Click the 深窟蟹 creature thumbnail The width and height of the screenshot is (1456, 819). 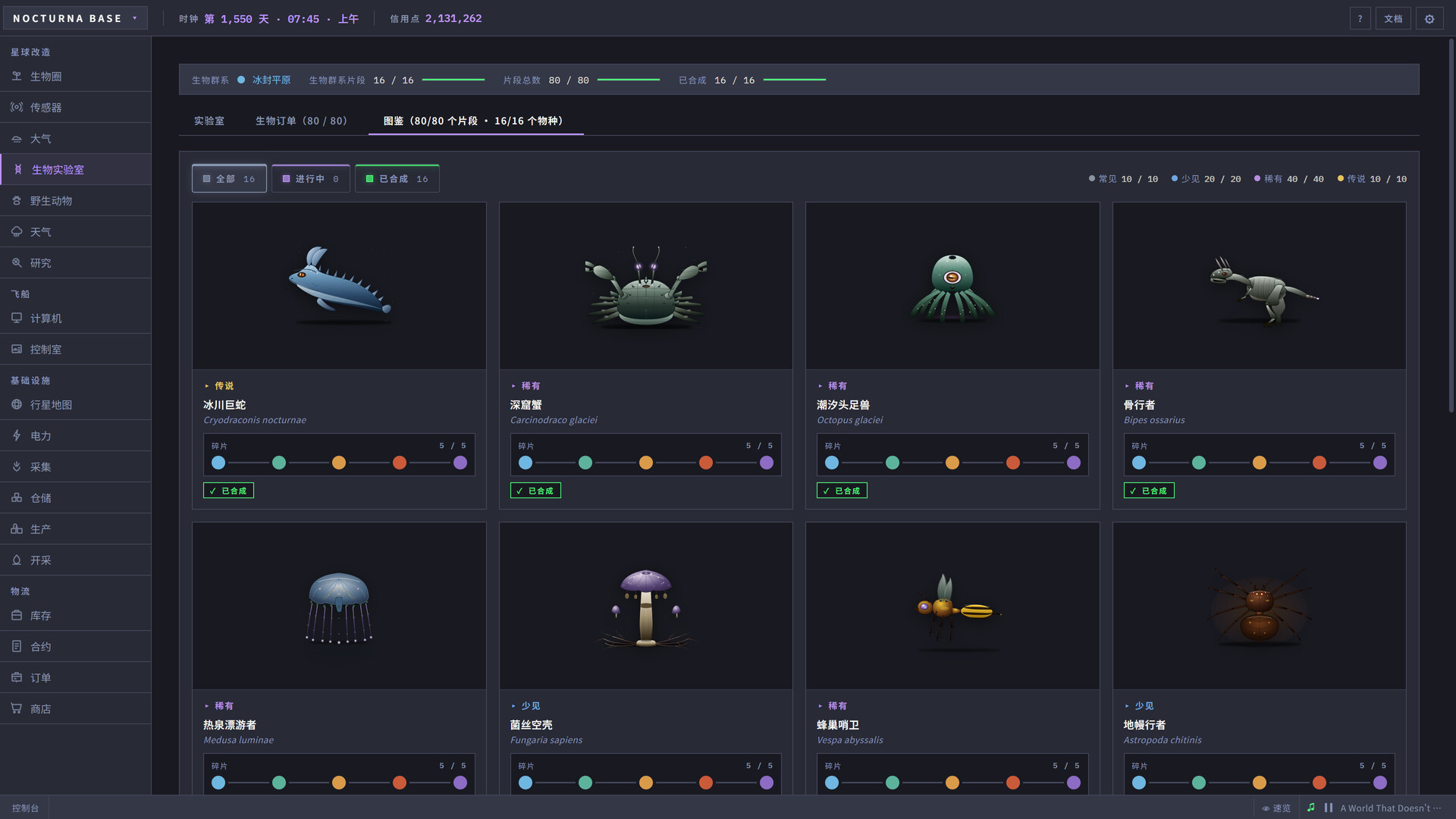[x=646, y=286]
